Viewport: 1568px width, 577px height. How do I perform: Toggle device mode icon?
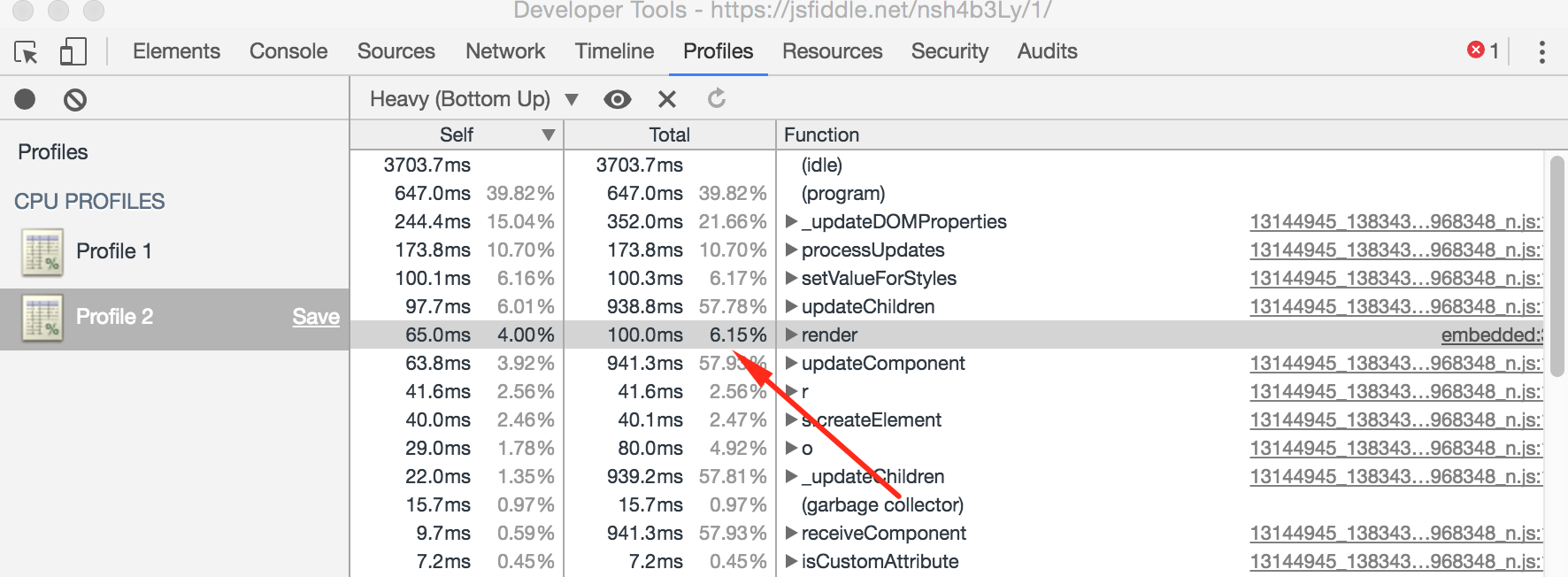tap(73, 51)
